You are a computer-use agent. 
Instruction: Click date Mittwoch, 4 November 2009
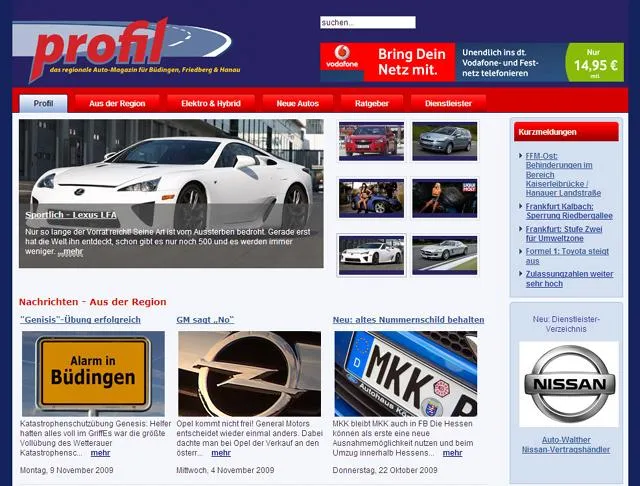click(225, 470)
